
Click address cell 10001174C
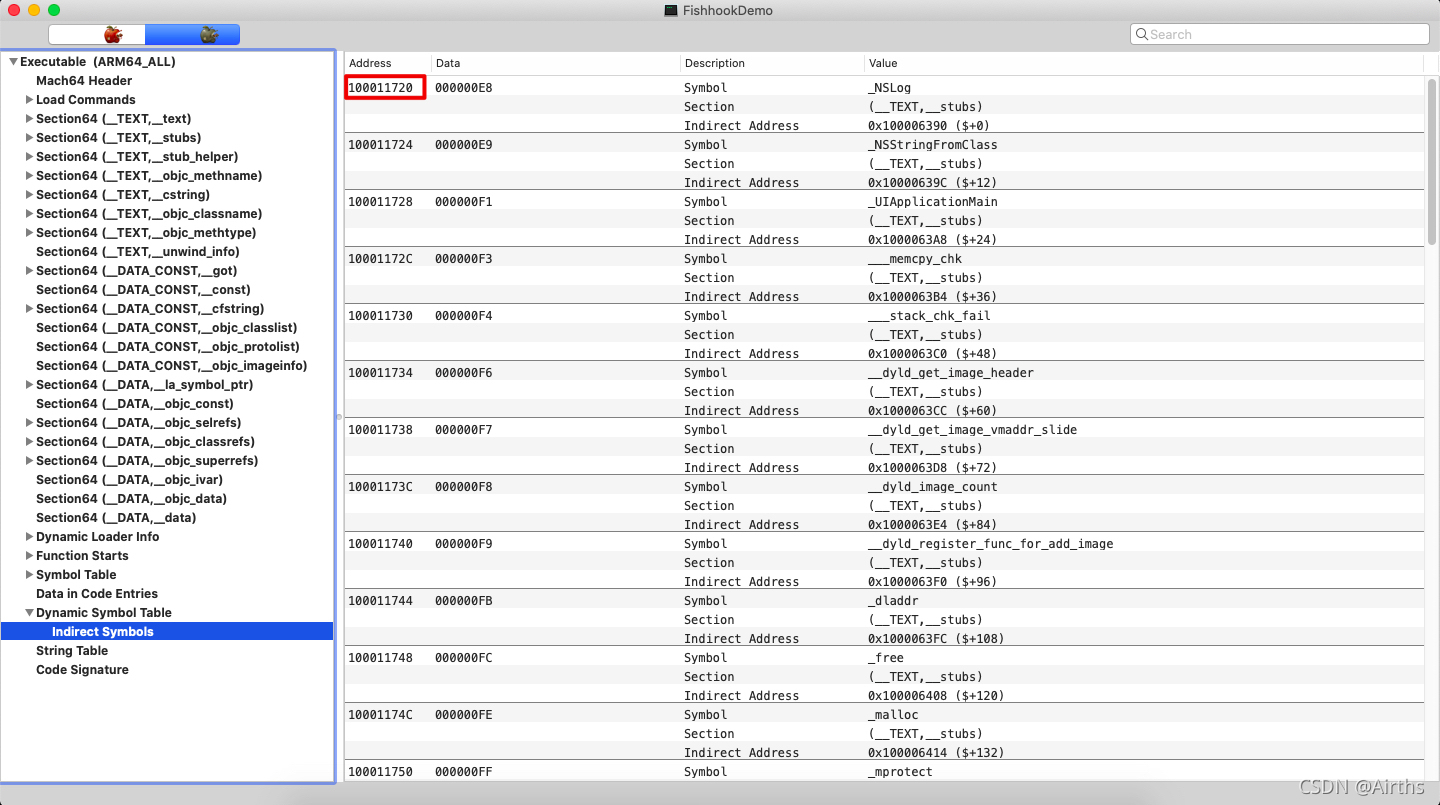click(380, 715)
